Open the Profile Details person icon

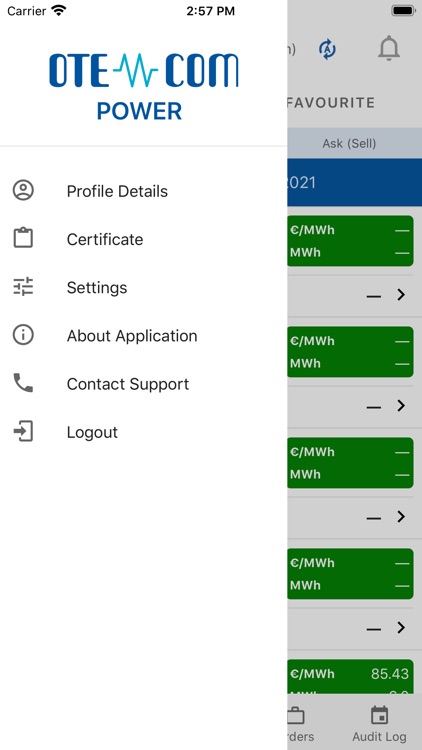(x=23, y=190)
